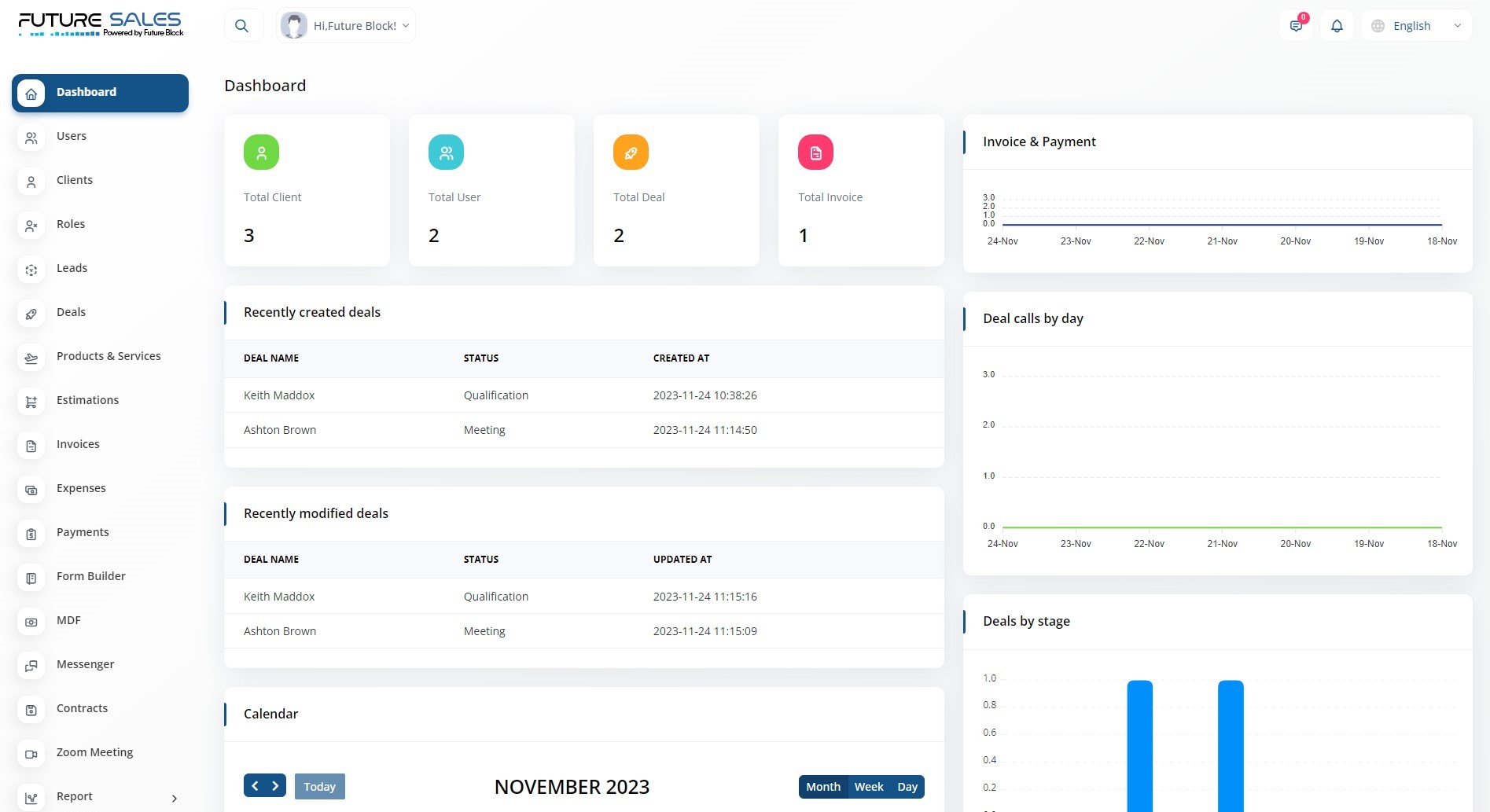Click the green Total Client icon

261,152
